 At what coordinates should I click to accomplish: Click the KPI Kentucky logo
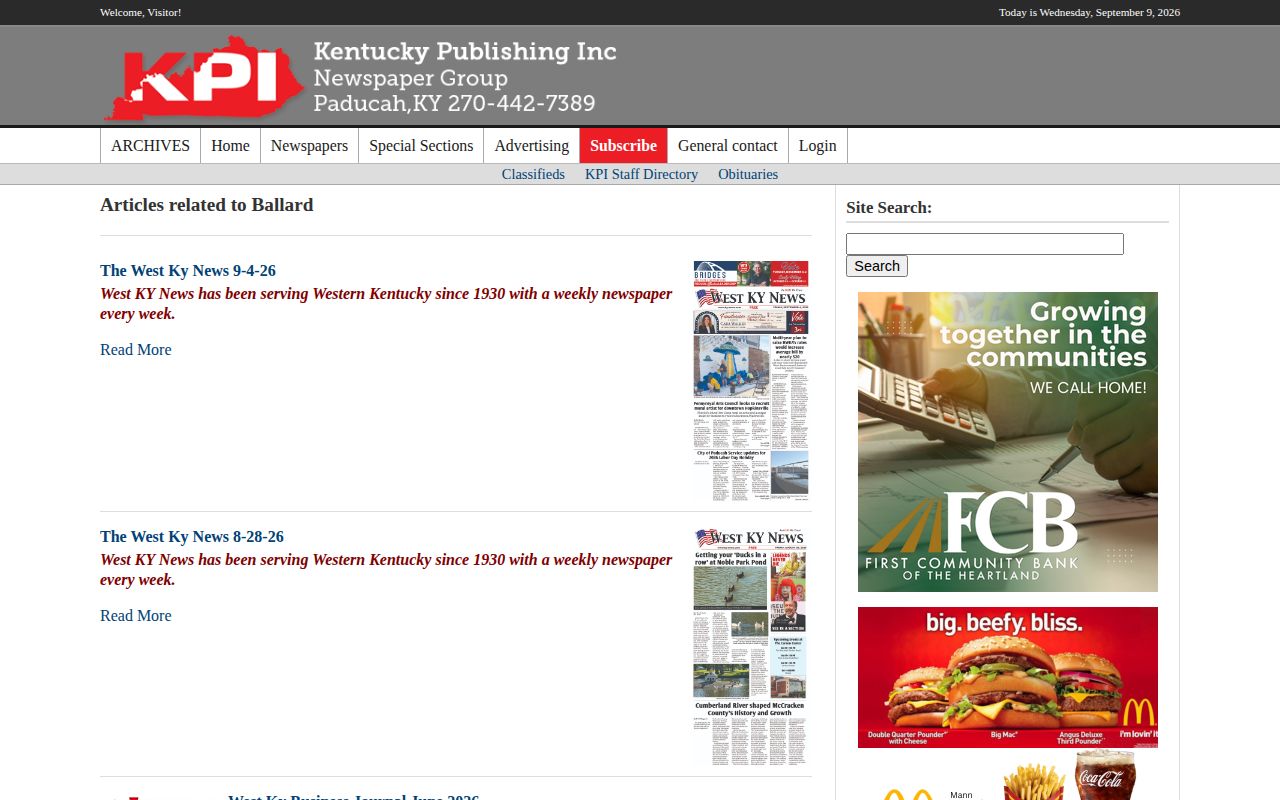[x=204, y=78]
